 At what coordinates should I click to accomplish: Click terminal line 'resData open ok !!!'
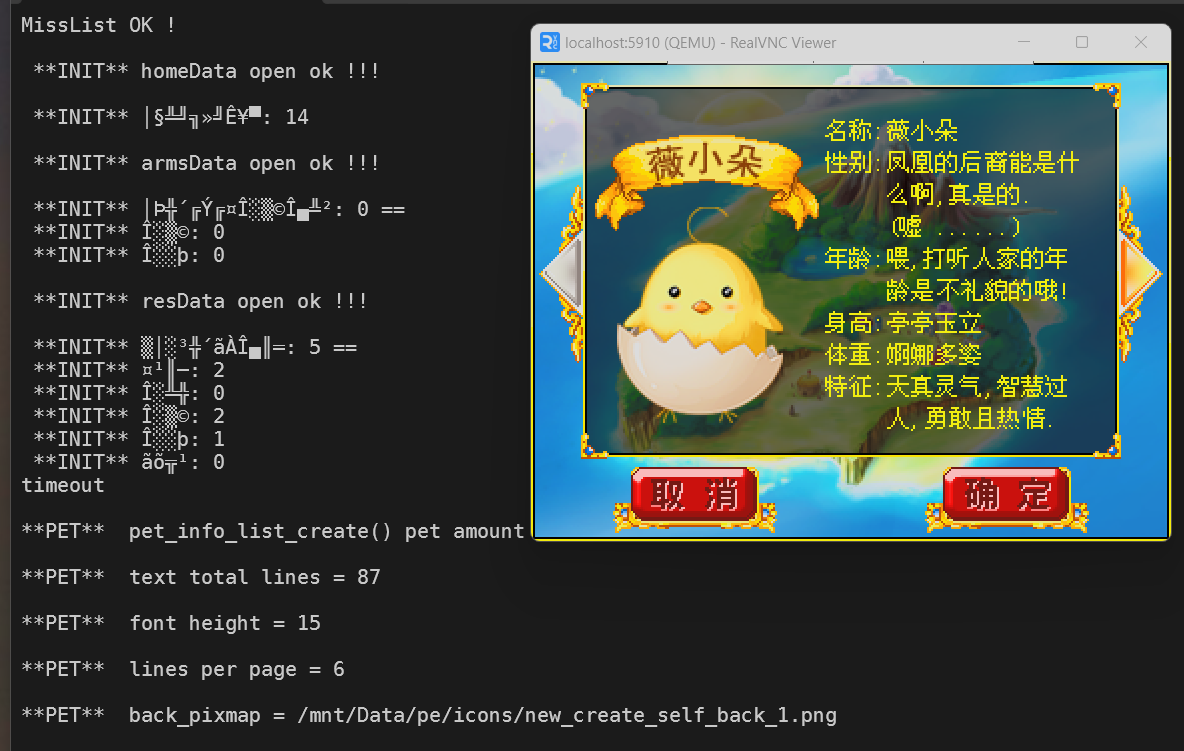click(200, 301)
